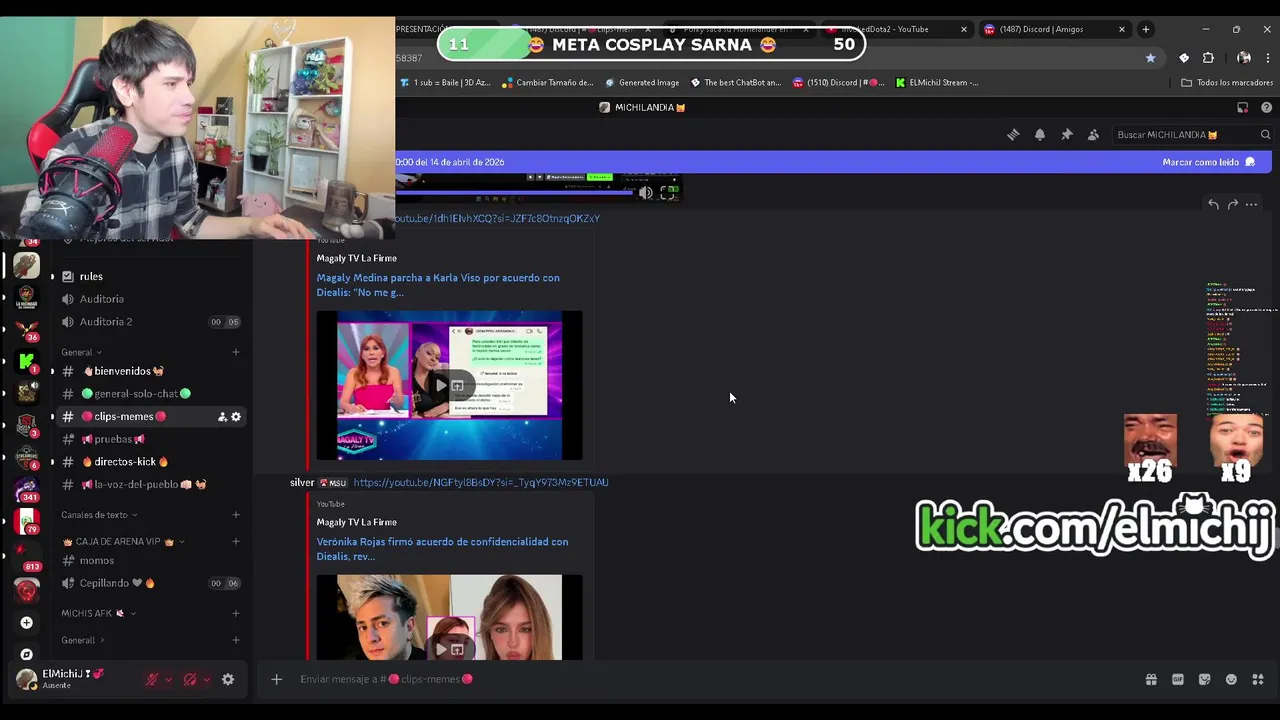Open the server discovery compass icon
Image resolution: width=1280 pixels, height=720 pixels.
pyautogui.click(x=26, y=654)
